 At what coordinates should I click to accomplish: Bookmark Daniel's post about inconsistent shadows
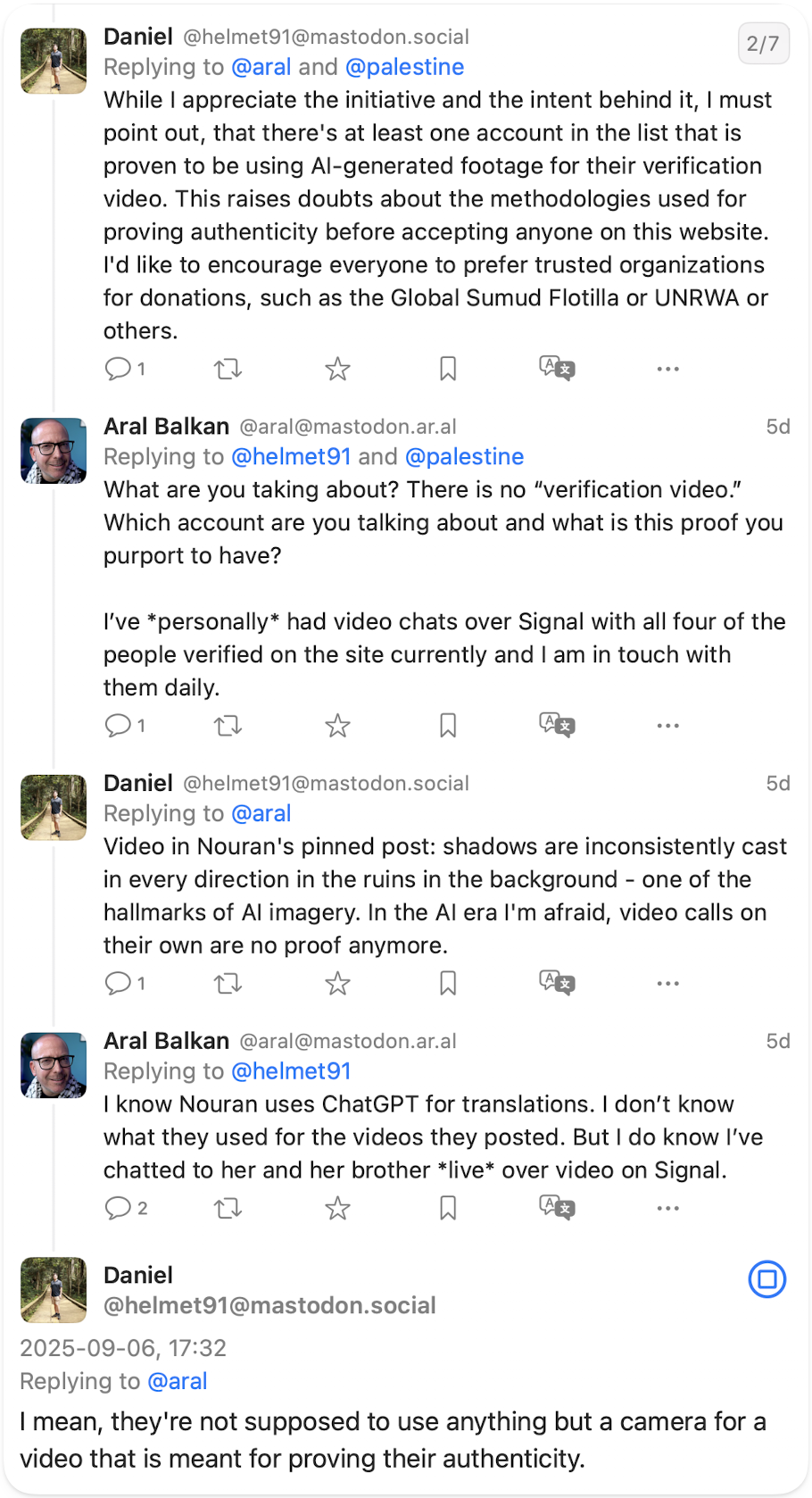pos(448,983)
